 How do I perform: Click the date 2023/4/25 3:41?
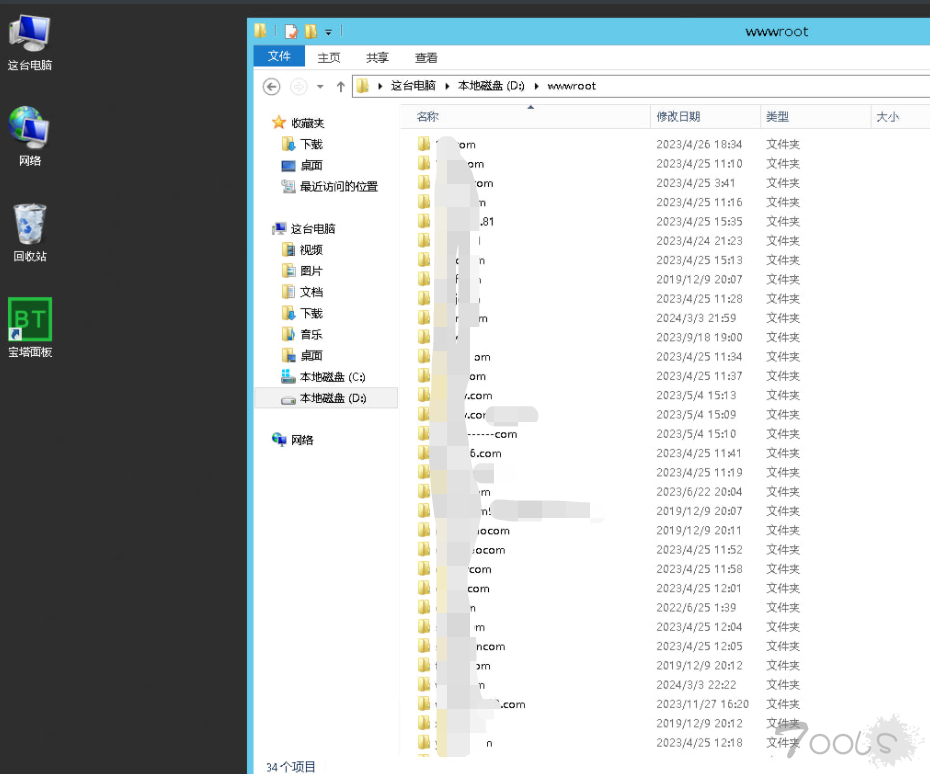695,183
